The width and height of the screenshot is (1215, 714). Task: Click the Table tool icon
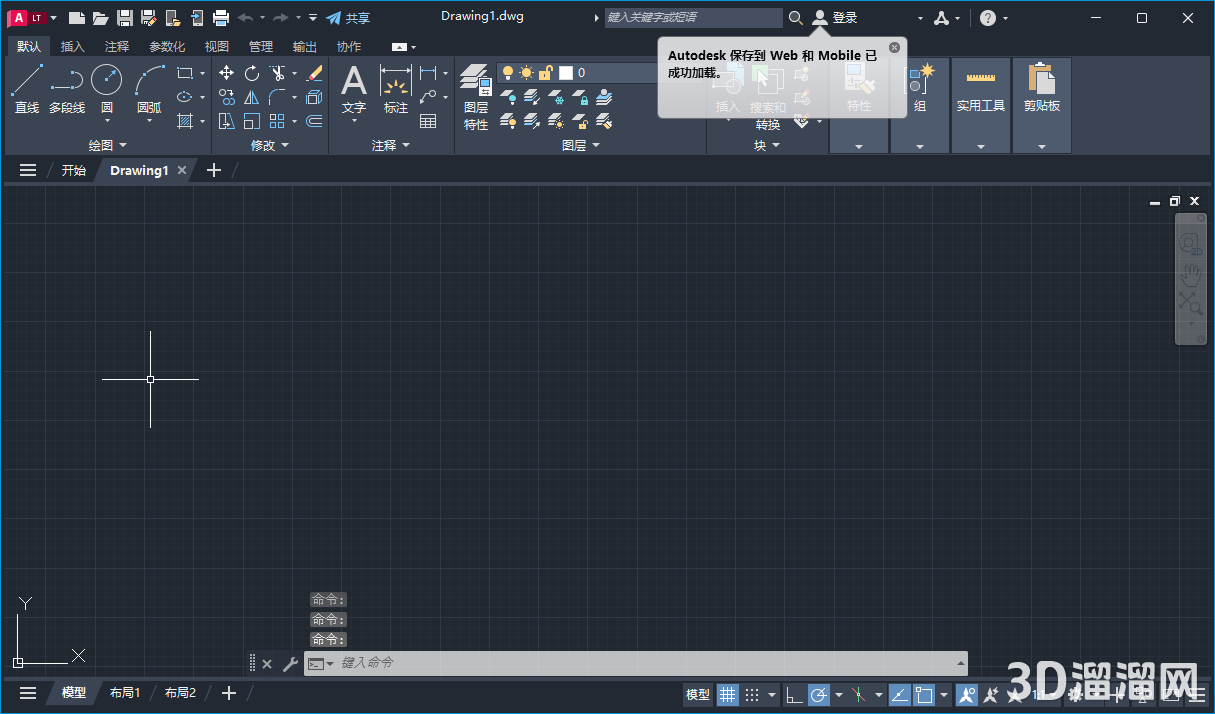[x=428, y=121]
